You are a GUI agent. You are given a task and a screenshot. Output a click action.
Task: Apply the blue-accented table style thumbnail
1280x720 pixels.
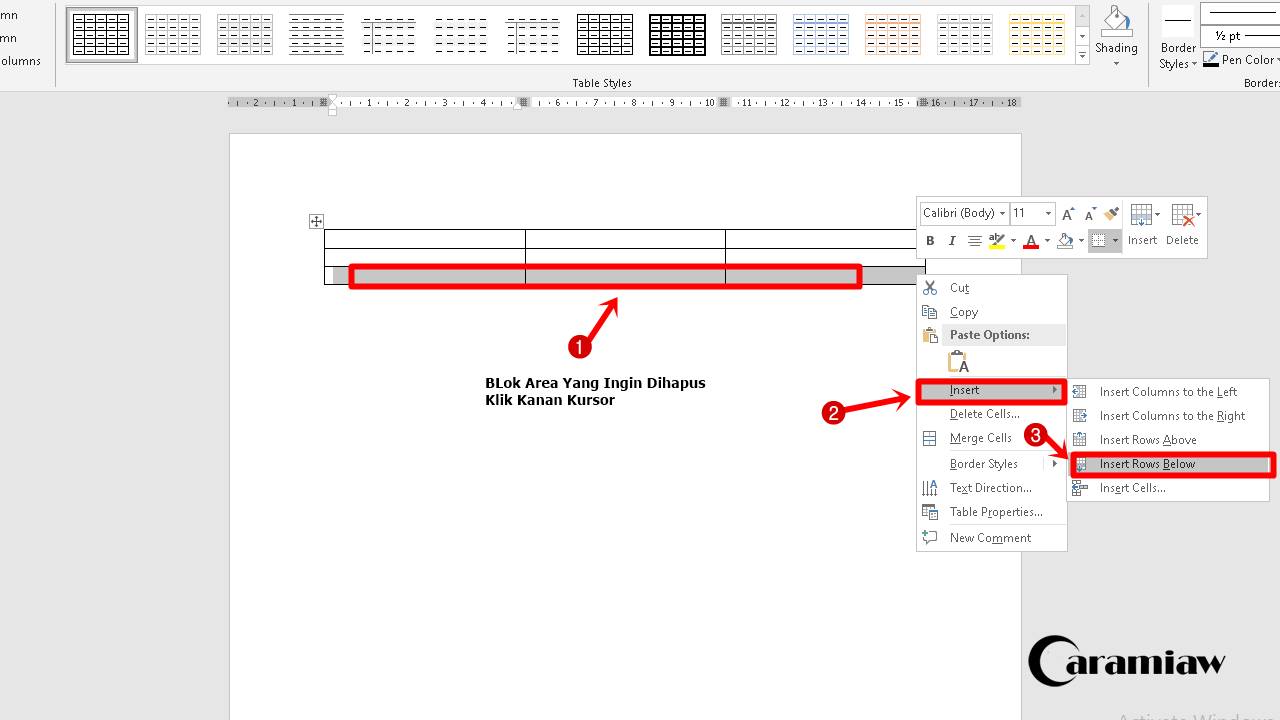click(820, 35)
